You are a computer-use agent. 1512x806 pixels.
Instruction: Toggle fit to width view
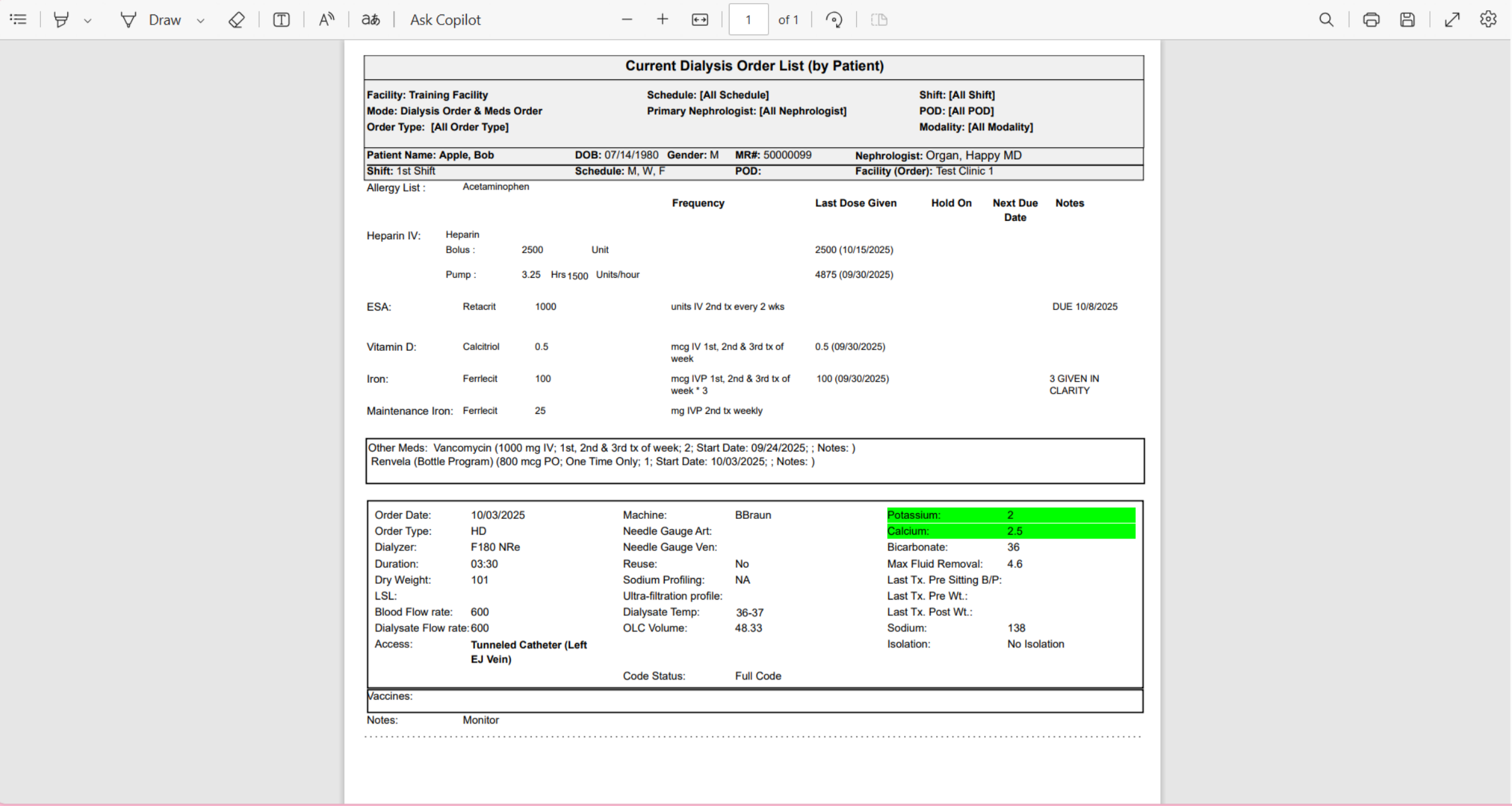pos(700,20)
